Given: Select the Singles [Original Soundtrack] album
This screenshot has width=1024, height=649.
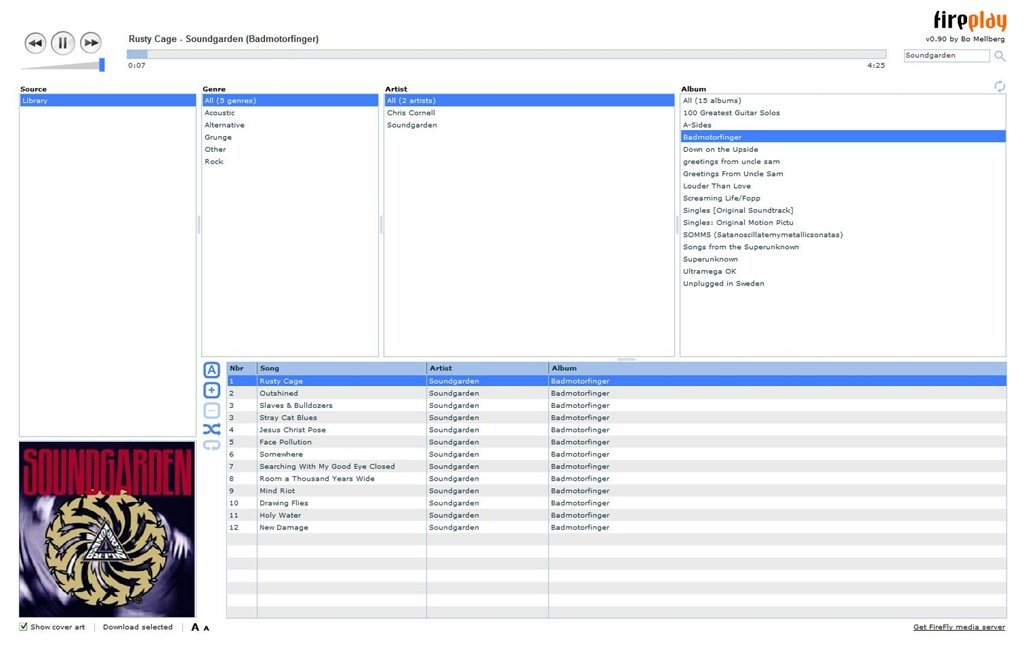Looking at the screenshot, I should tap(843, 211).
